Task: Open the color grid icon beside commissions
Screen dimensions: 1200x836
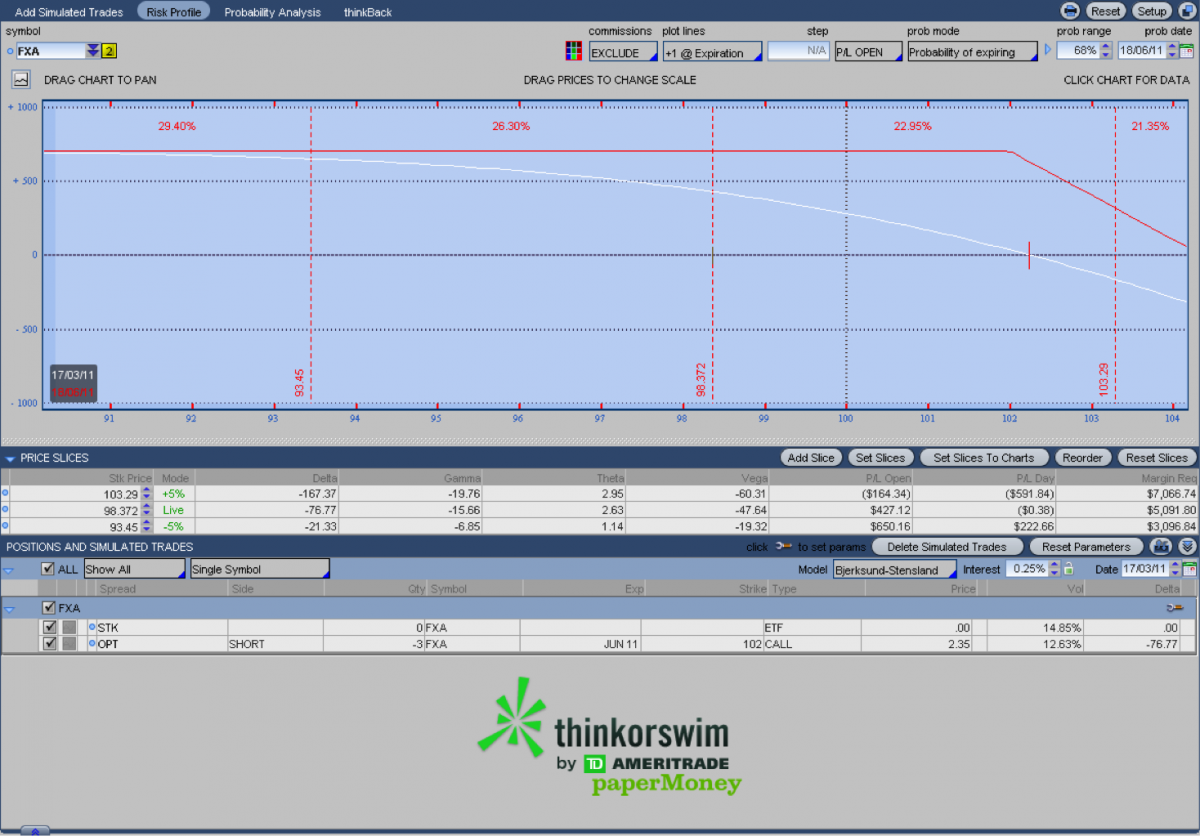Action: pyautogui.click(x=573, y=52)
